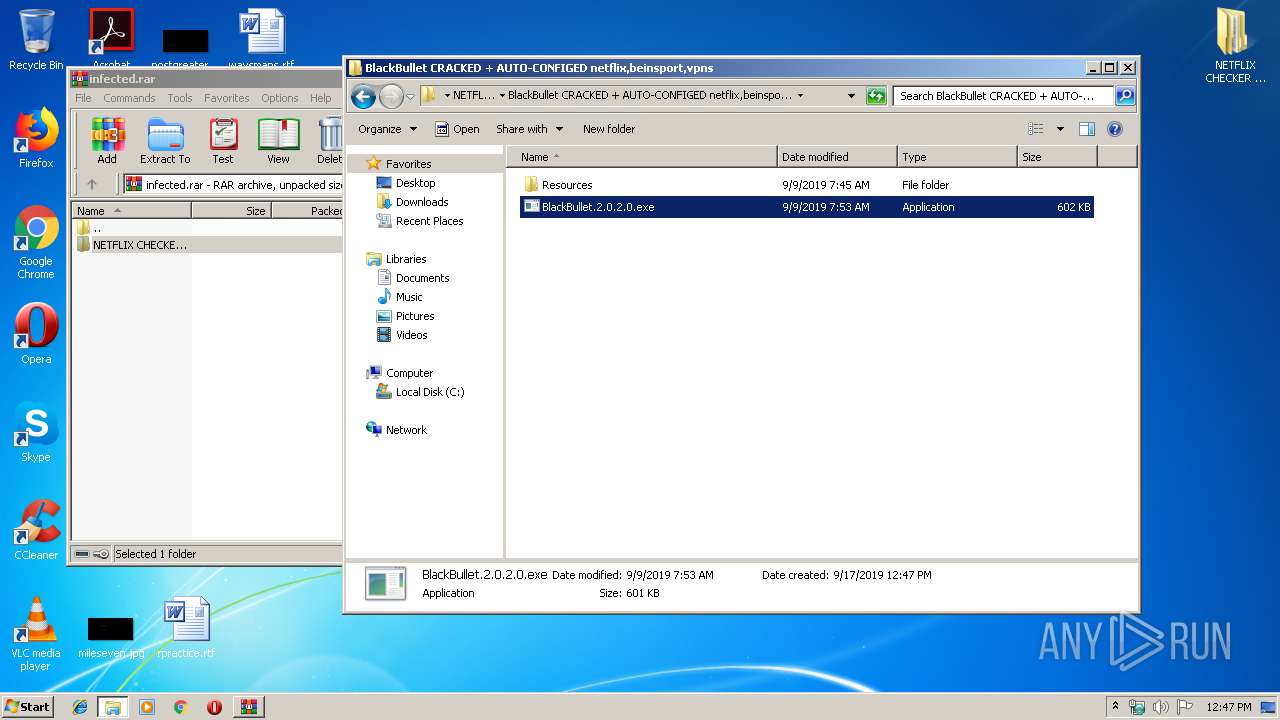The image size is (1280, 720).
Task: Select the mileseven.jpg desktop file
Action: click(x=111, y=637)
